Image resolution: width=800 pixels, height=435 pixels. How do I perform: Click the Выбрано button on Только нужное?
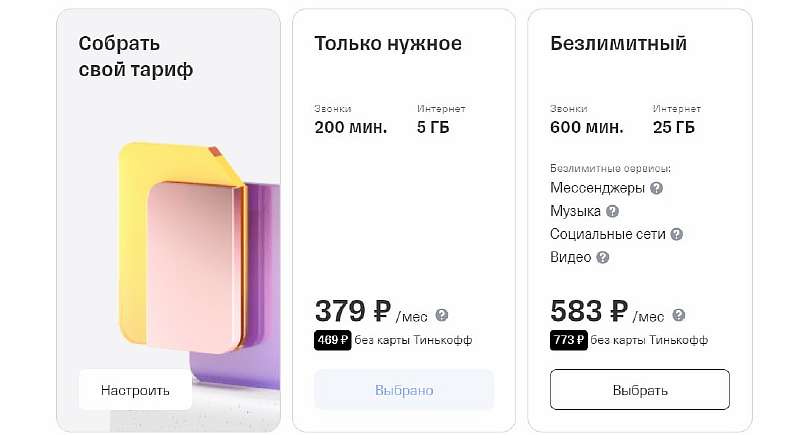pyautogui.click(x=404, y=389)
